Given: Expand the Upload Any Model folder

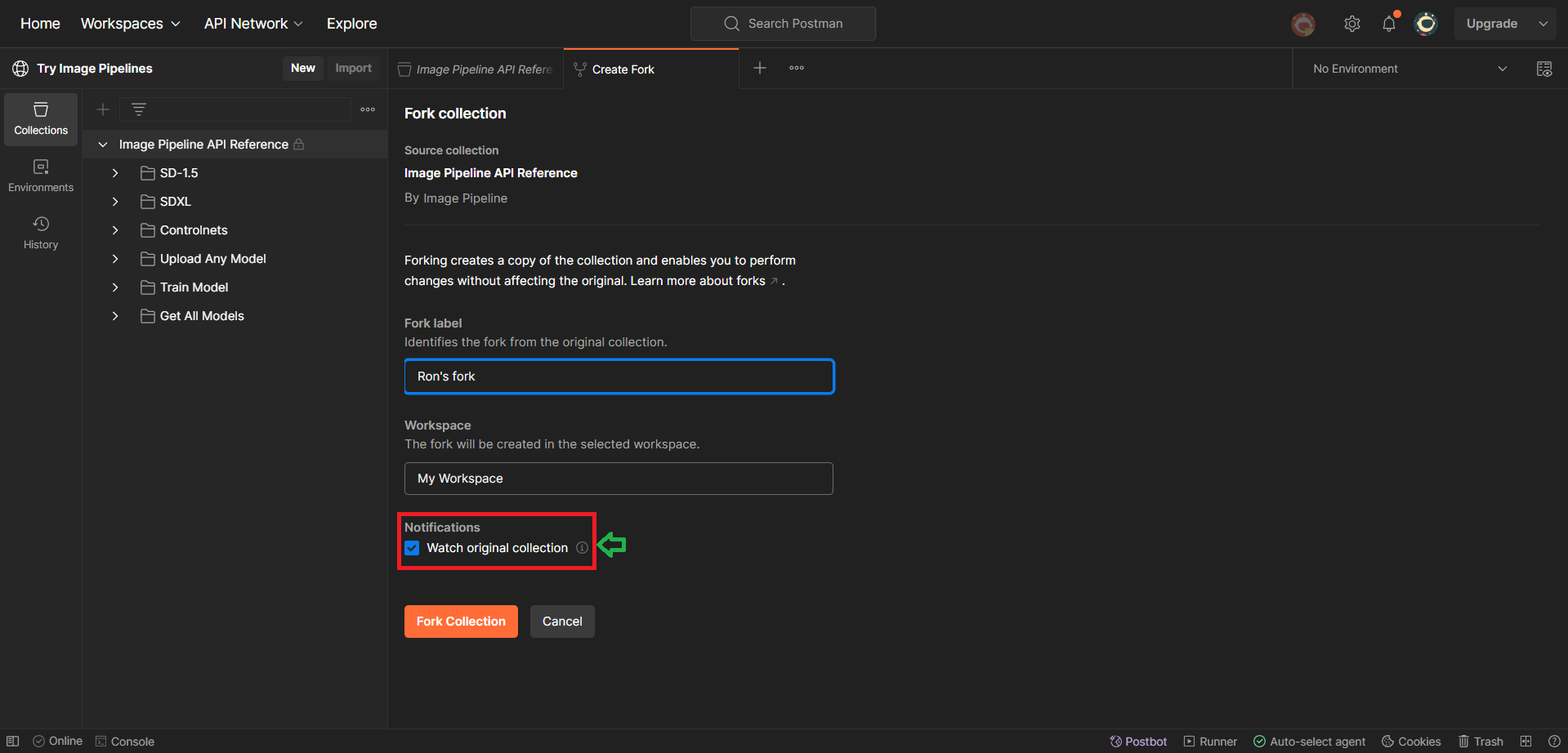Looking at the screenshot, I should pyautogui.click(x=115, y=259).
